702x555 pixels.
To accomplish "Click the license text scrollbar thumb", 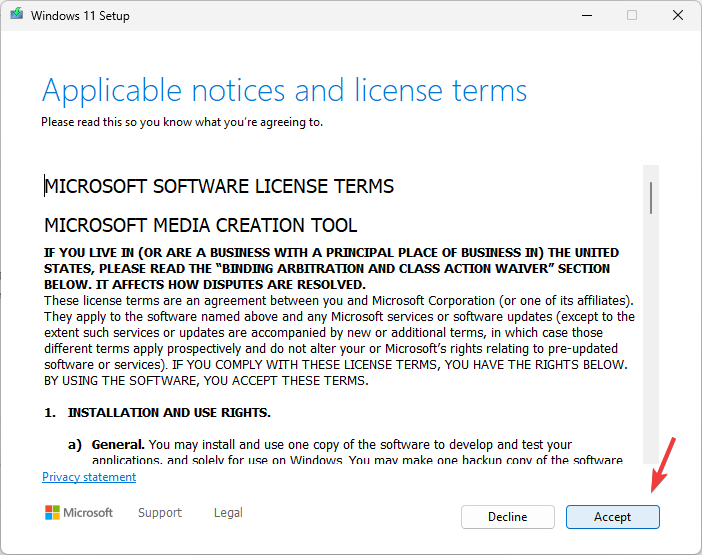I will 651,198.
